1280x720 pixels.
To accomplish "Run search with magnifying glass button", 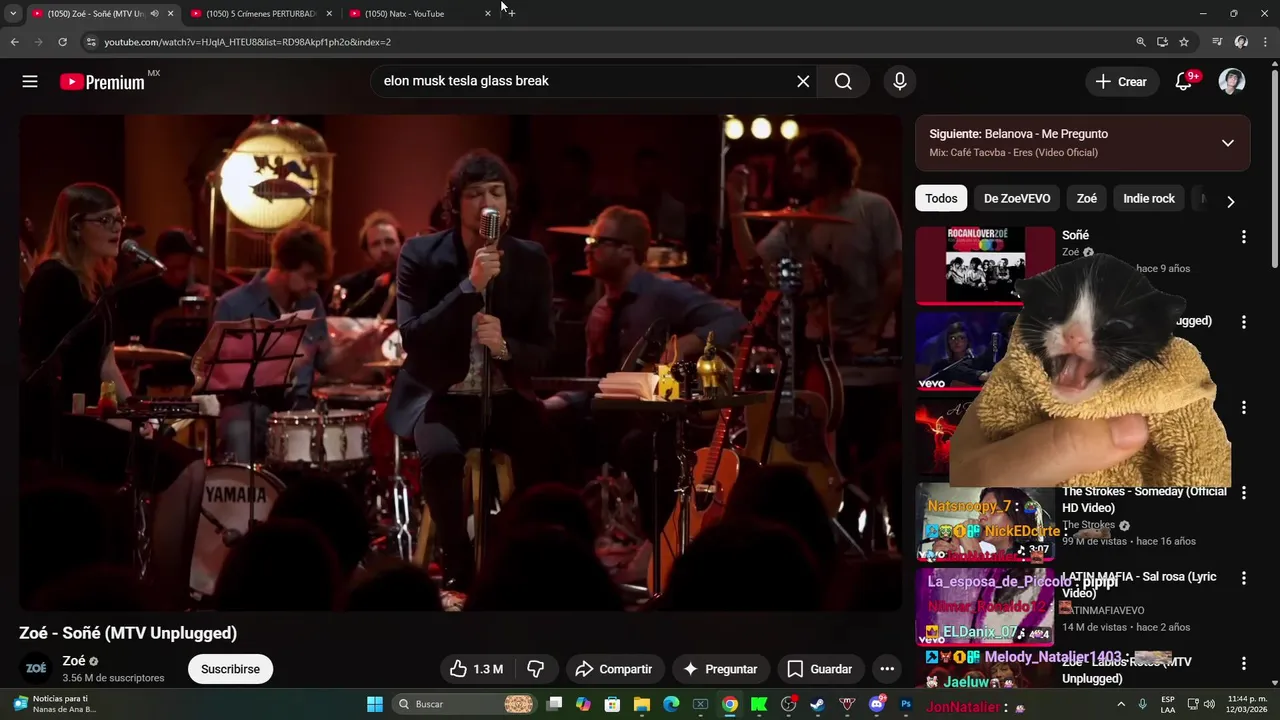I will coord(843,82).
